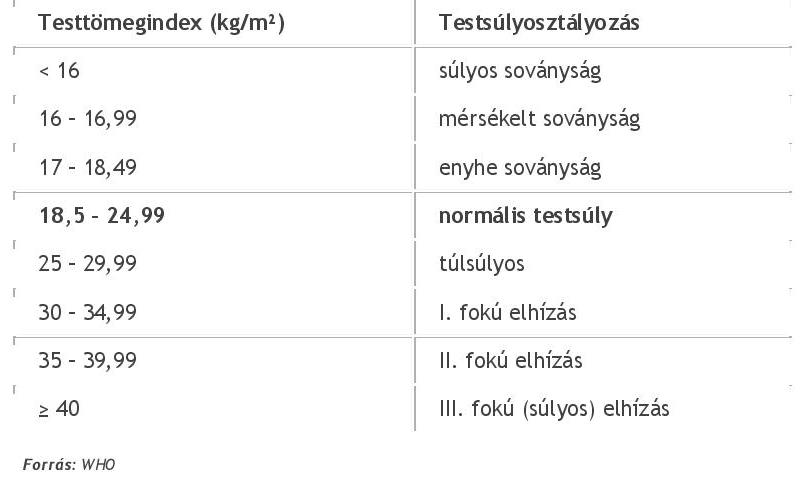
Task: Click the 'II. fokú elhízás' cell
Action: point(510,360)
